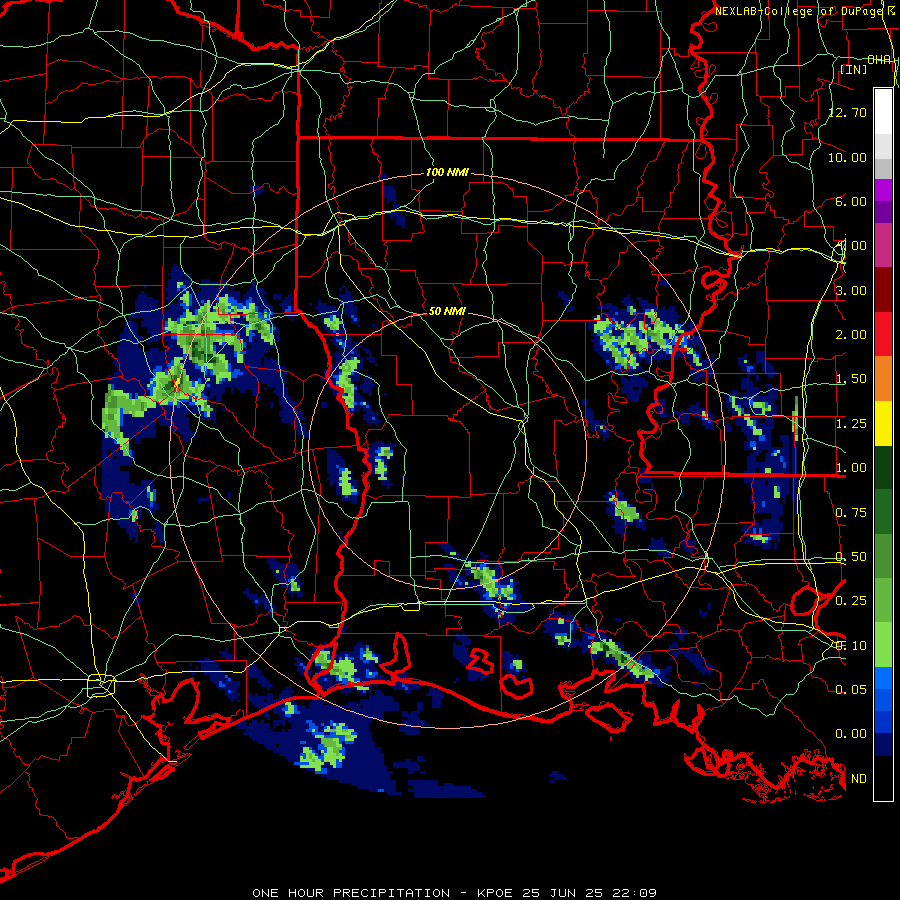Click the yellow swatch in the precipitation legend
The image size is (900, 900).
(x=883, y=423)
